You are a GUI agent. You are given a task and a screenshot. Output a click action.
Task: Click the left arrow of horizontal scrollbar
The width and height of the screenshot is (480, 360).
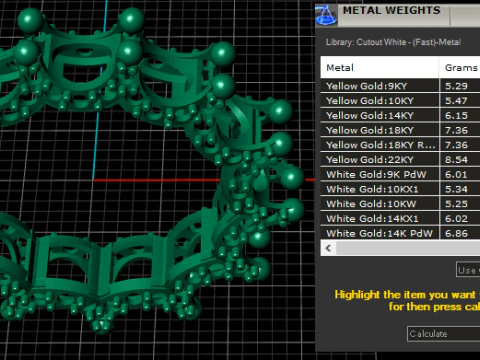click(328, 248)
